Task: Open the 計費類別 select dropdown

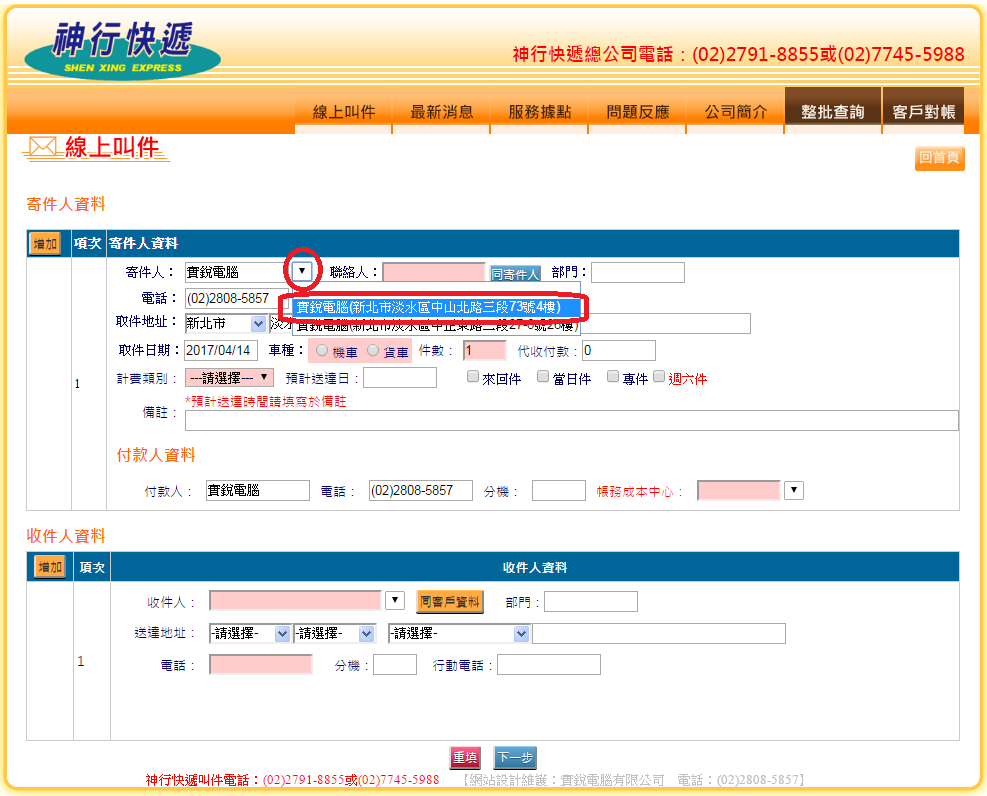Action: point(229,378)
